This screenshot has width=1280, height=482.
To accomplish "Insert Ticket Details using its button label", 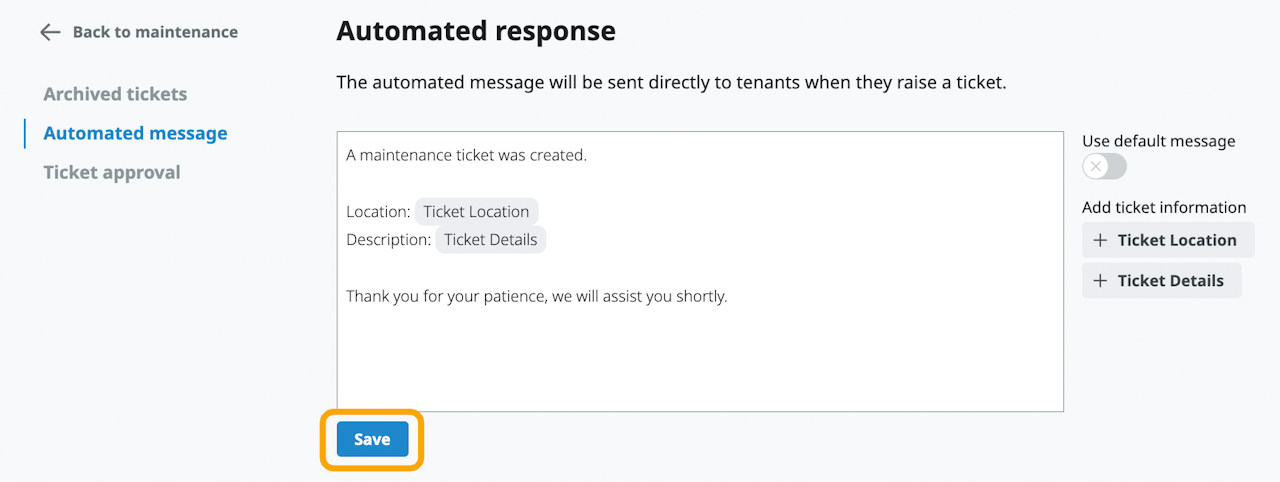I will 1170,281.
